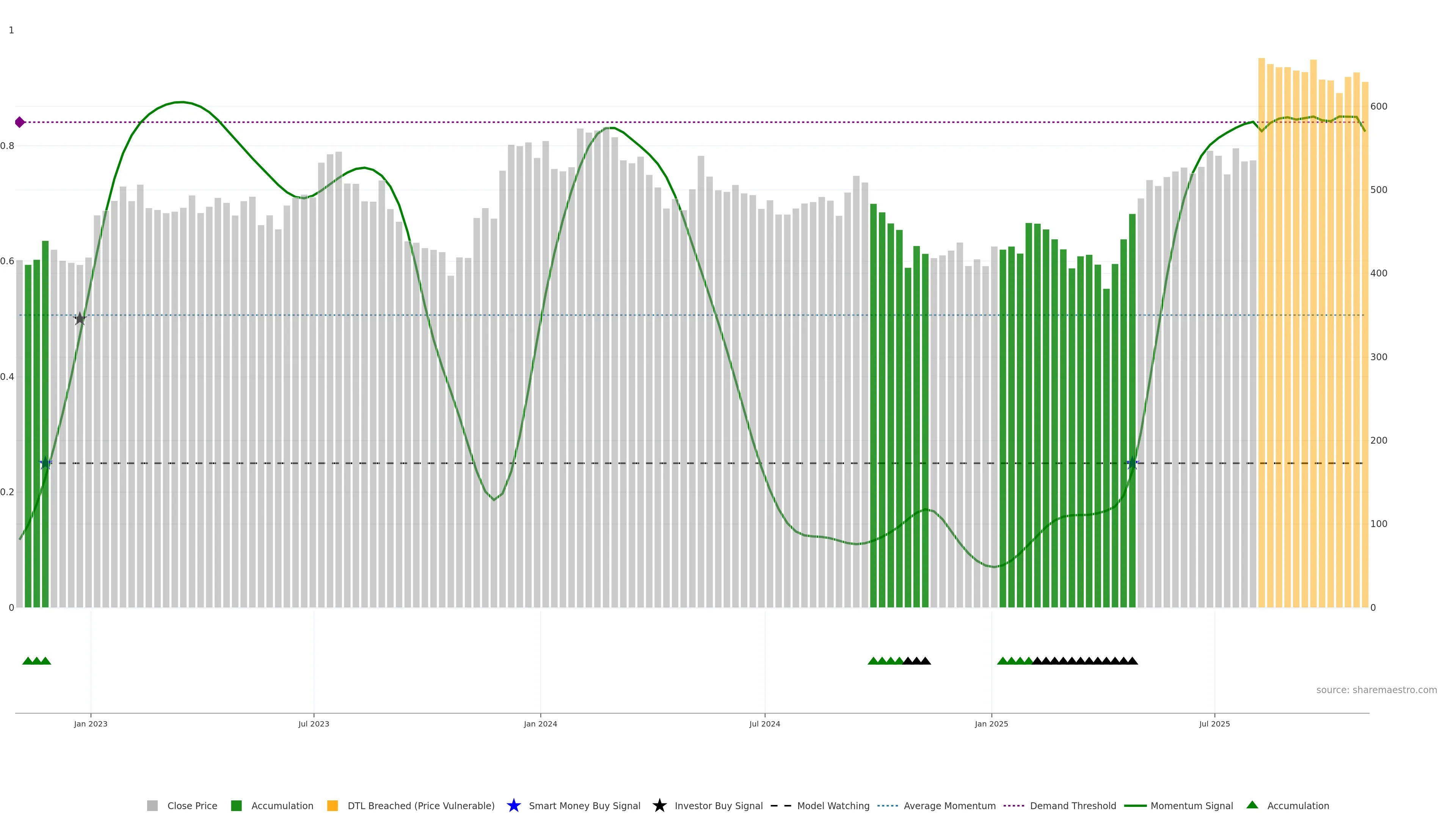Click the purple diamond on Demand Threshold line
The width and height of the screenshot is (1456, 819).
tap(20, 122)
